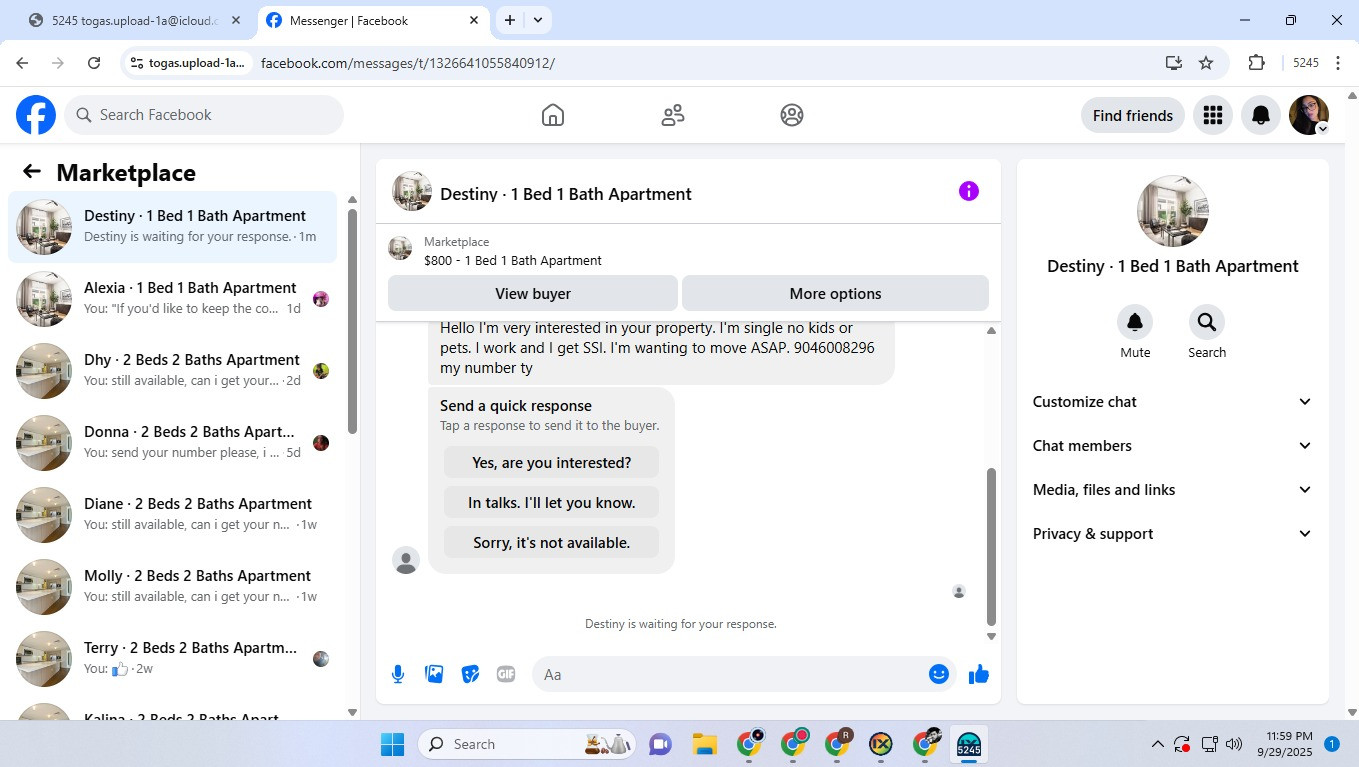
Task: Click the Windows taskbar Search box
Action: [x=527, y=744]
